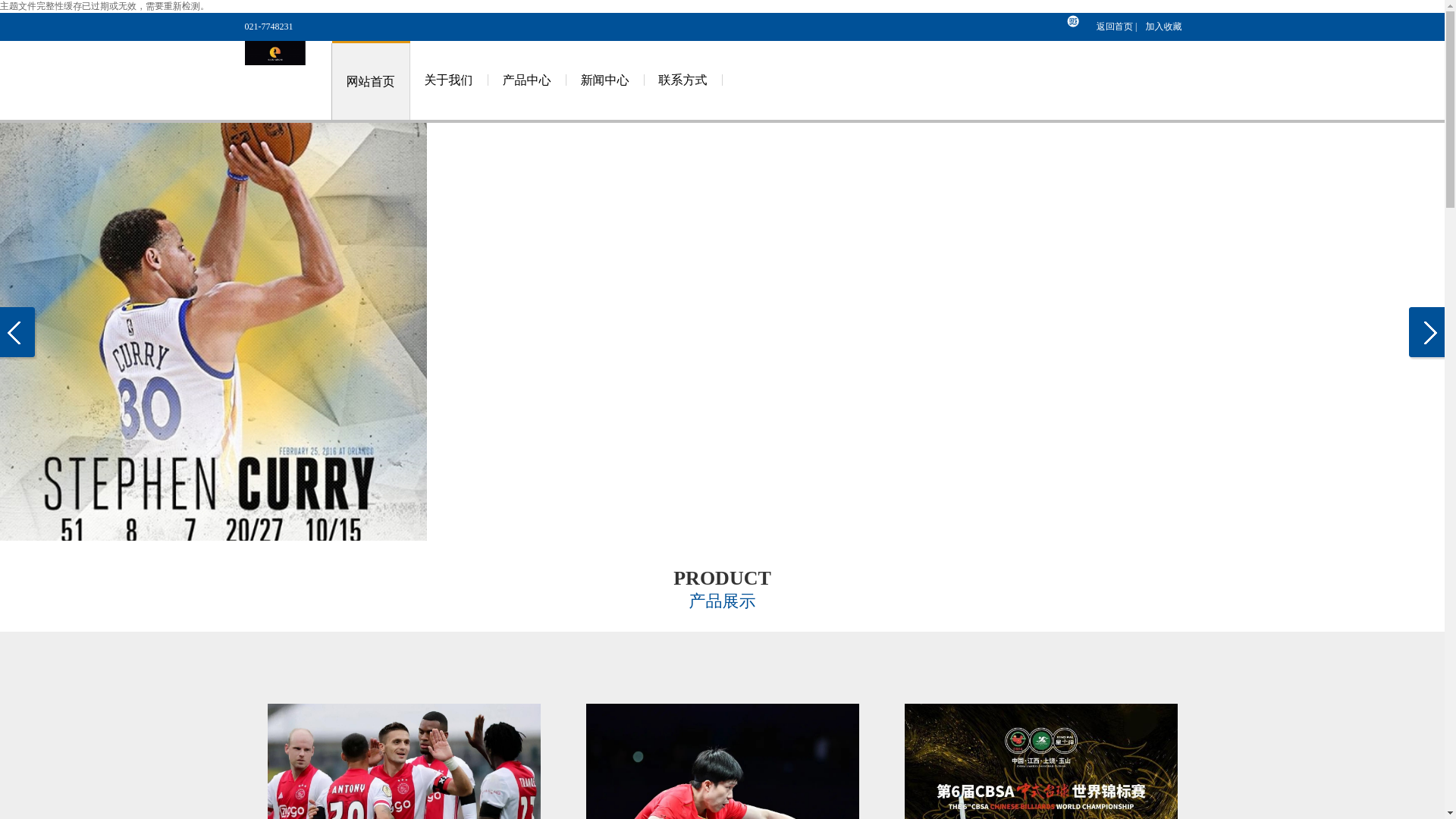This screenshot has height=819, width=1456.
Task: Click the page vertical scrollbar
Action: coord(1450,409)
